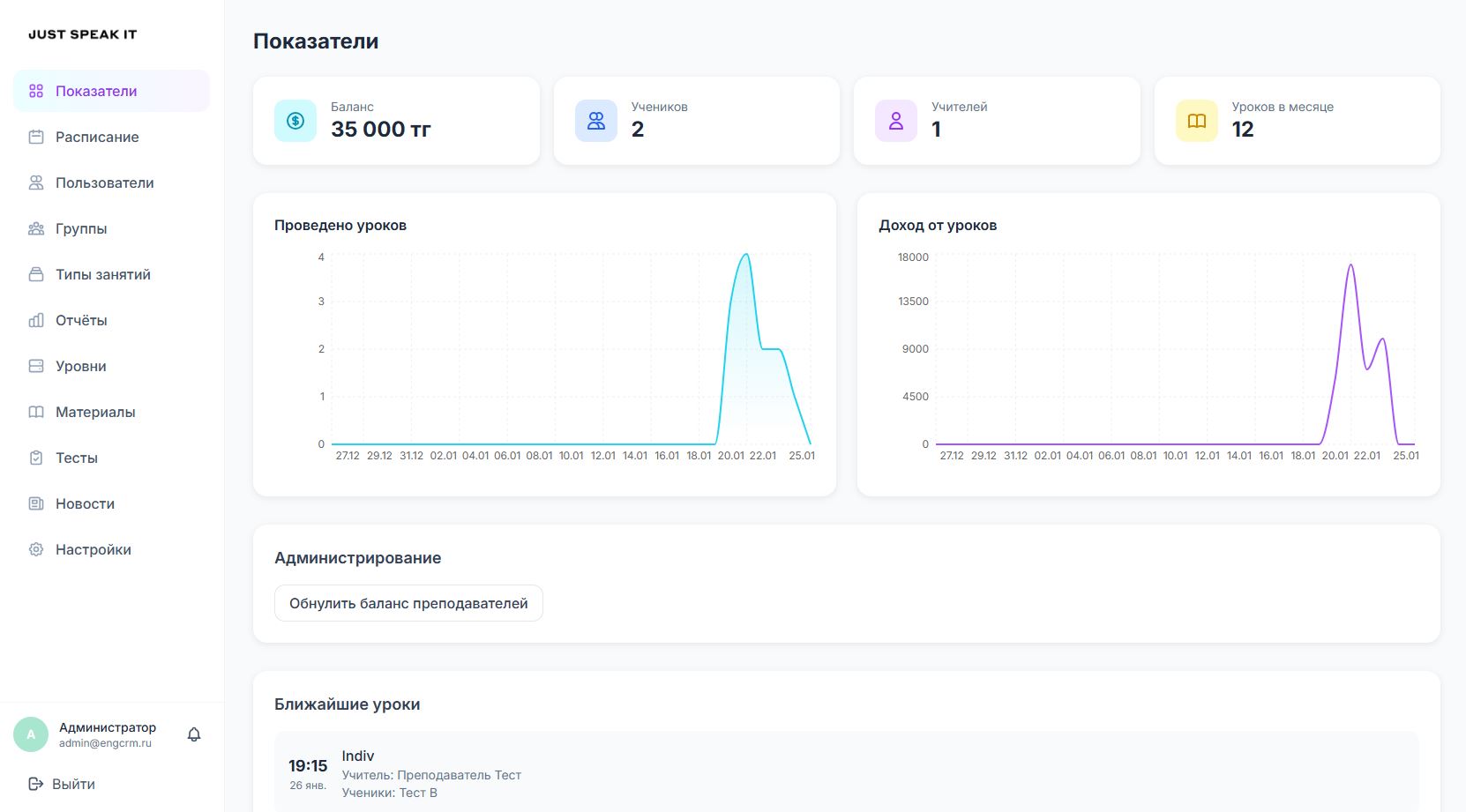Select Новости in the sidebar
This screenshot has height=812, width=1466.
(85, 503)
